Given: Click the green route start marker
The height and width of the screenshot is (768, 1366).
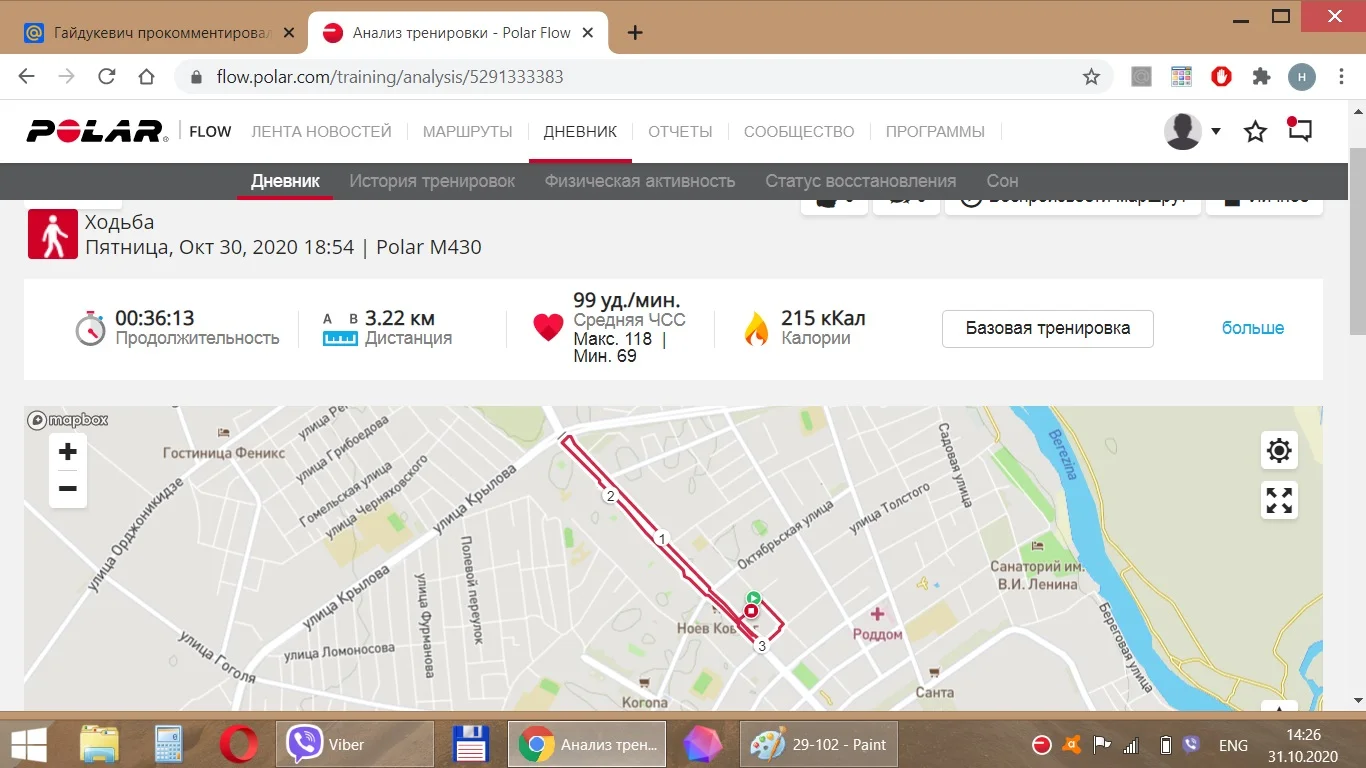Looking at the screenshot, I should (x=754, y=598).
